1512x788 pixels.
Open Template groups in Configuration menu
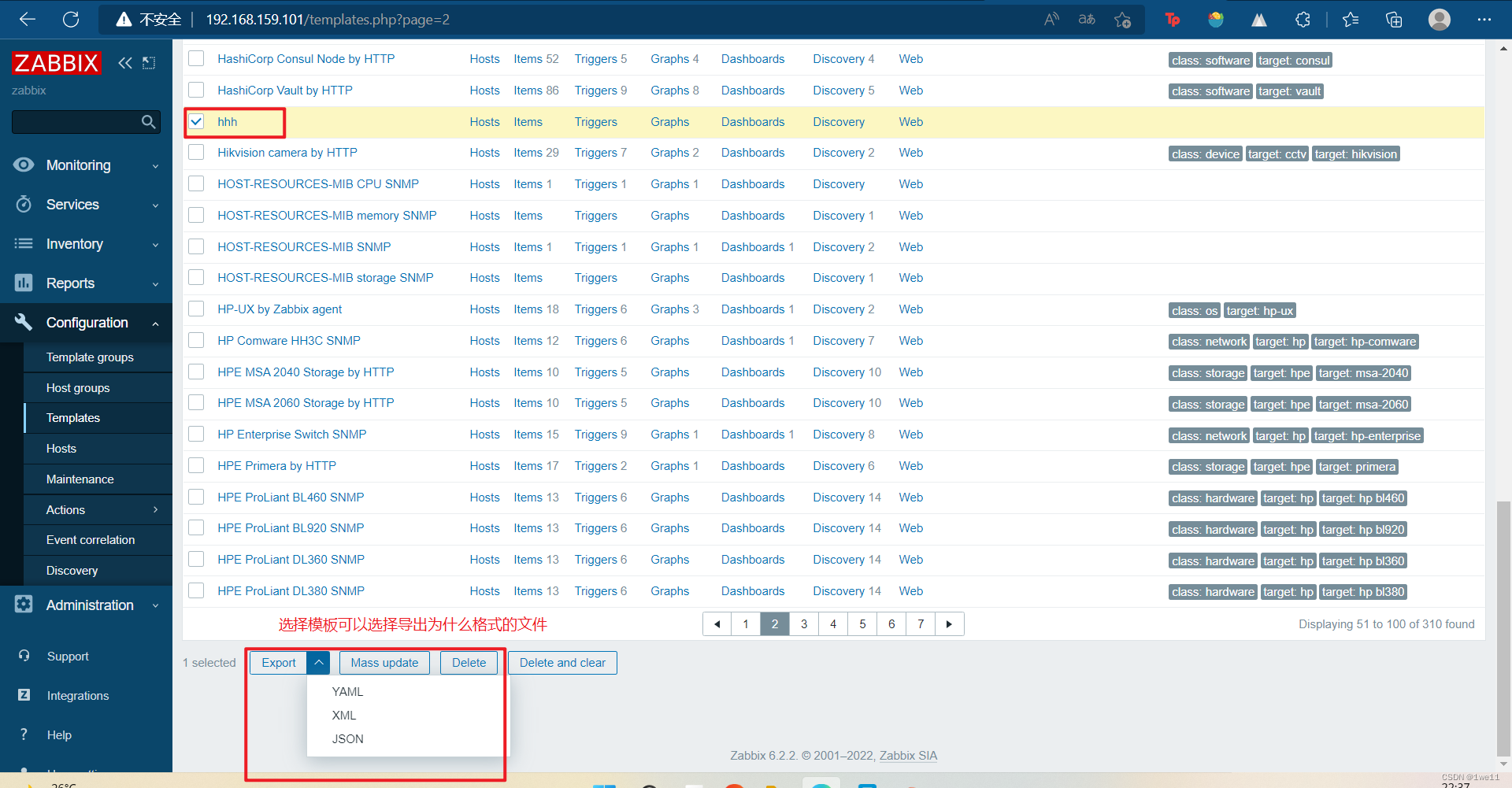90,357
